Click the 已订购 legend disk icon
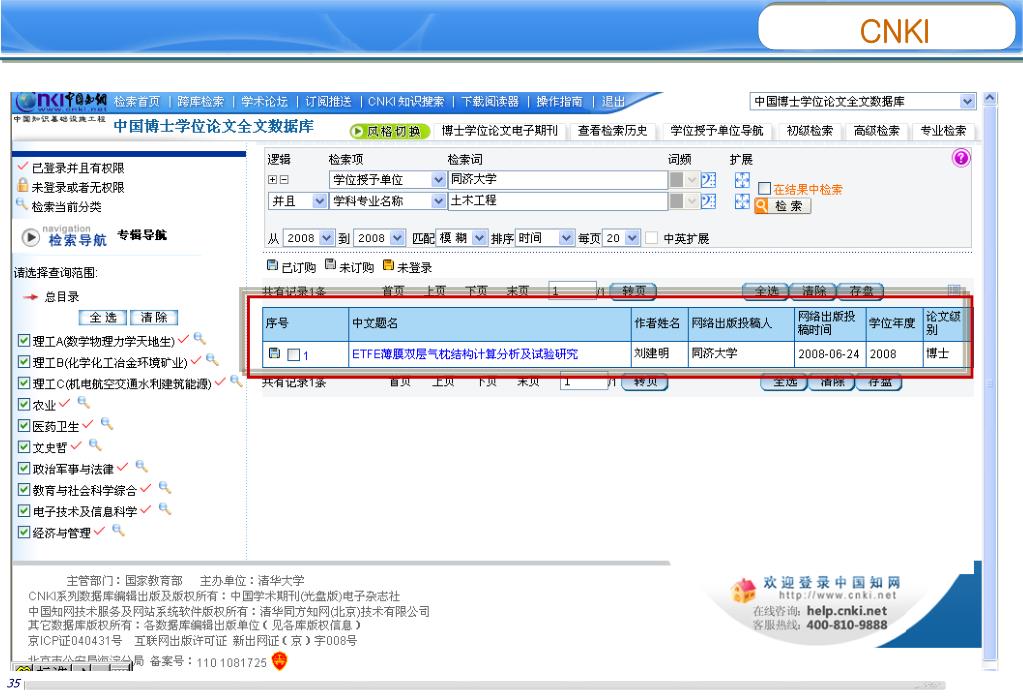Viewport: 1023px width, 696px height. click(x=272, y=265)
